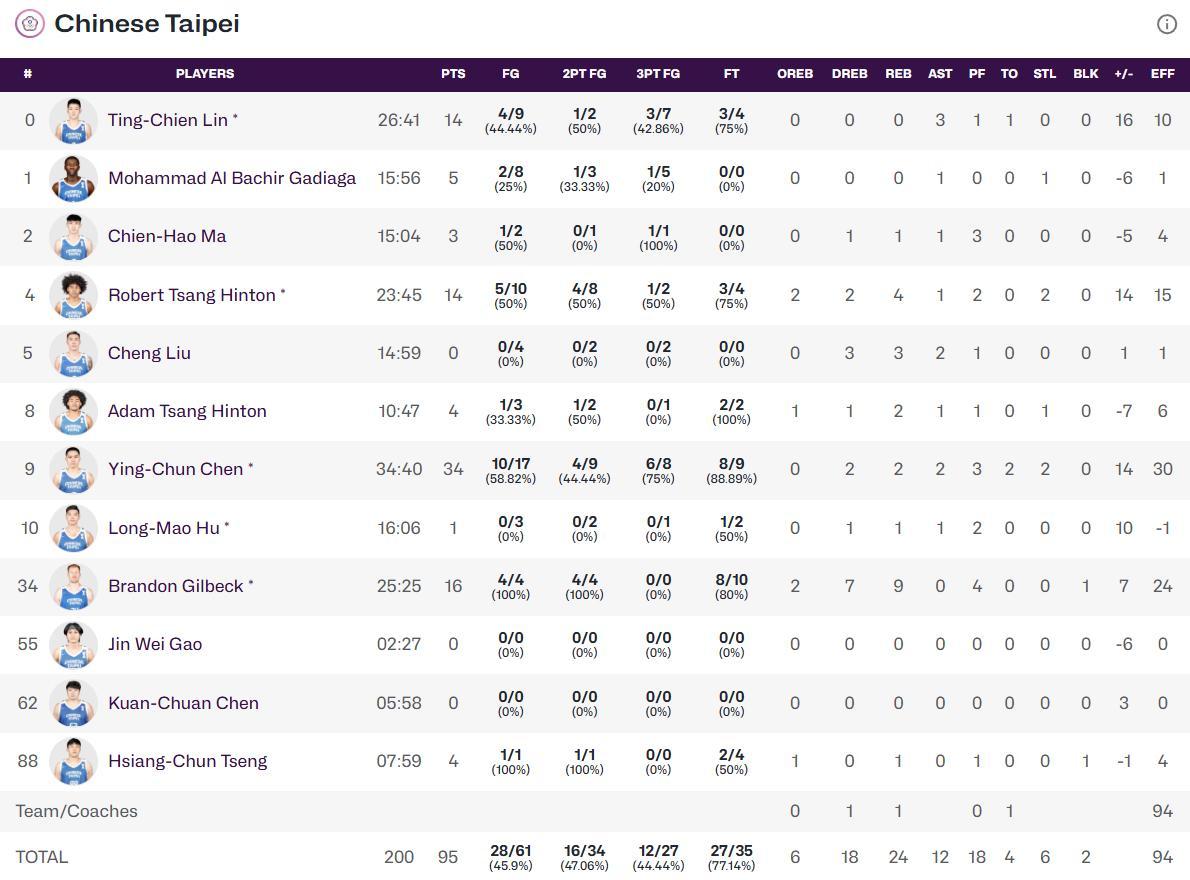Click the STL column header
The height and width of the screenshot is (880, 1190).
click(1045, 74)
